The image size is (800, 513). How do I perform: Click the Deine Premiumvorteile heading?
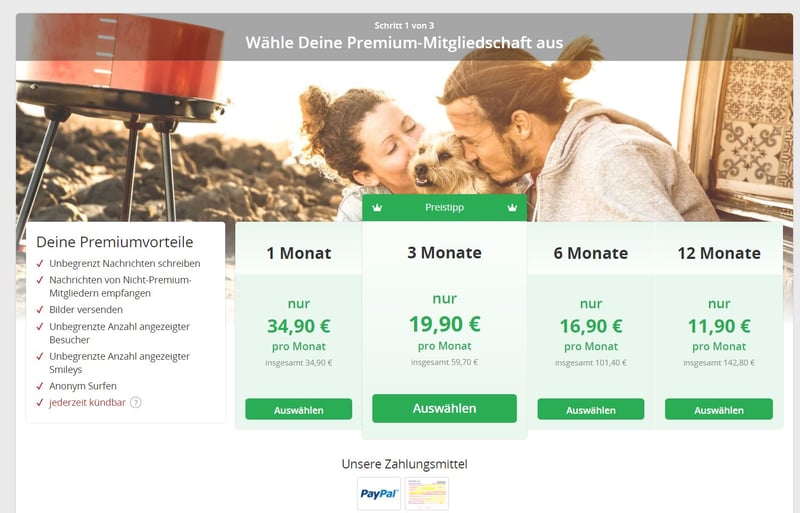115,242
